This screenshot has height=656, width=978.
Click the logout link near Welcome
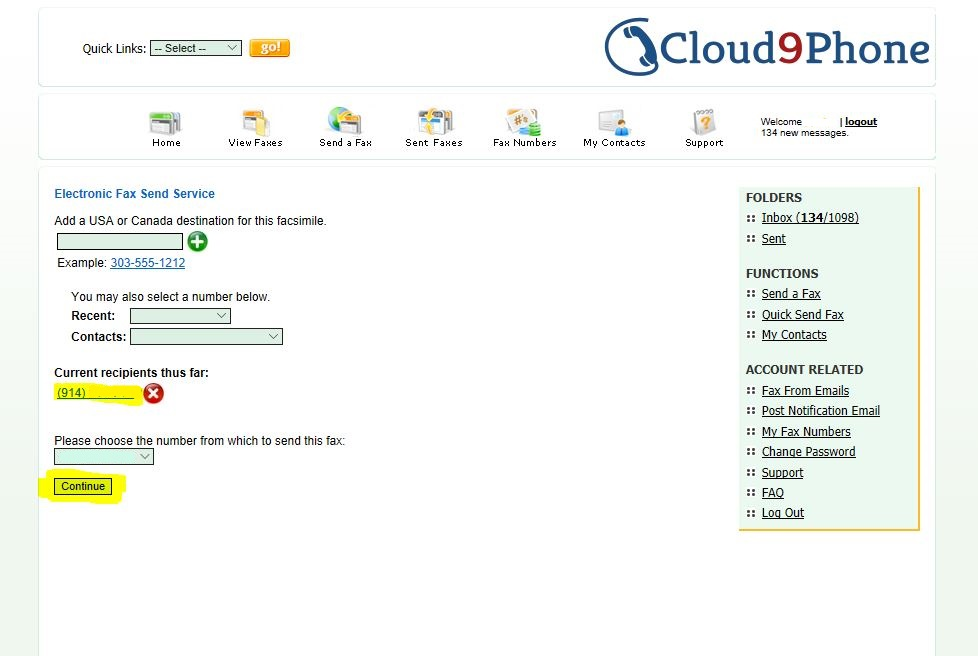point(861,122)
